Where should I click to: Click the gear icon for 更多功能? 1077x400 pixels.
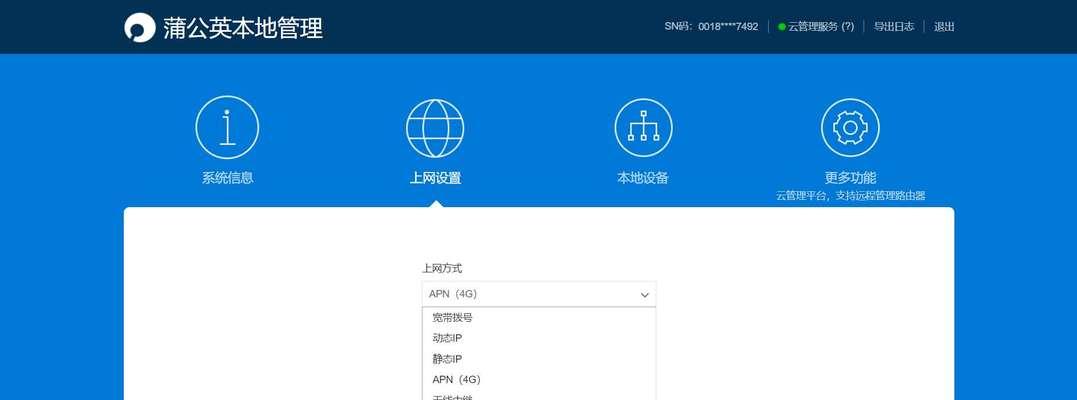[850, 128]
